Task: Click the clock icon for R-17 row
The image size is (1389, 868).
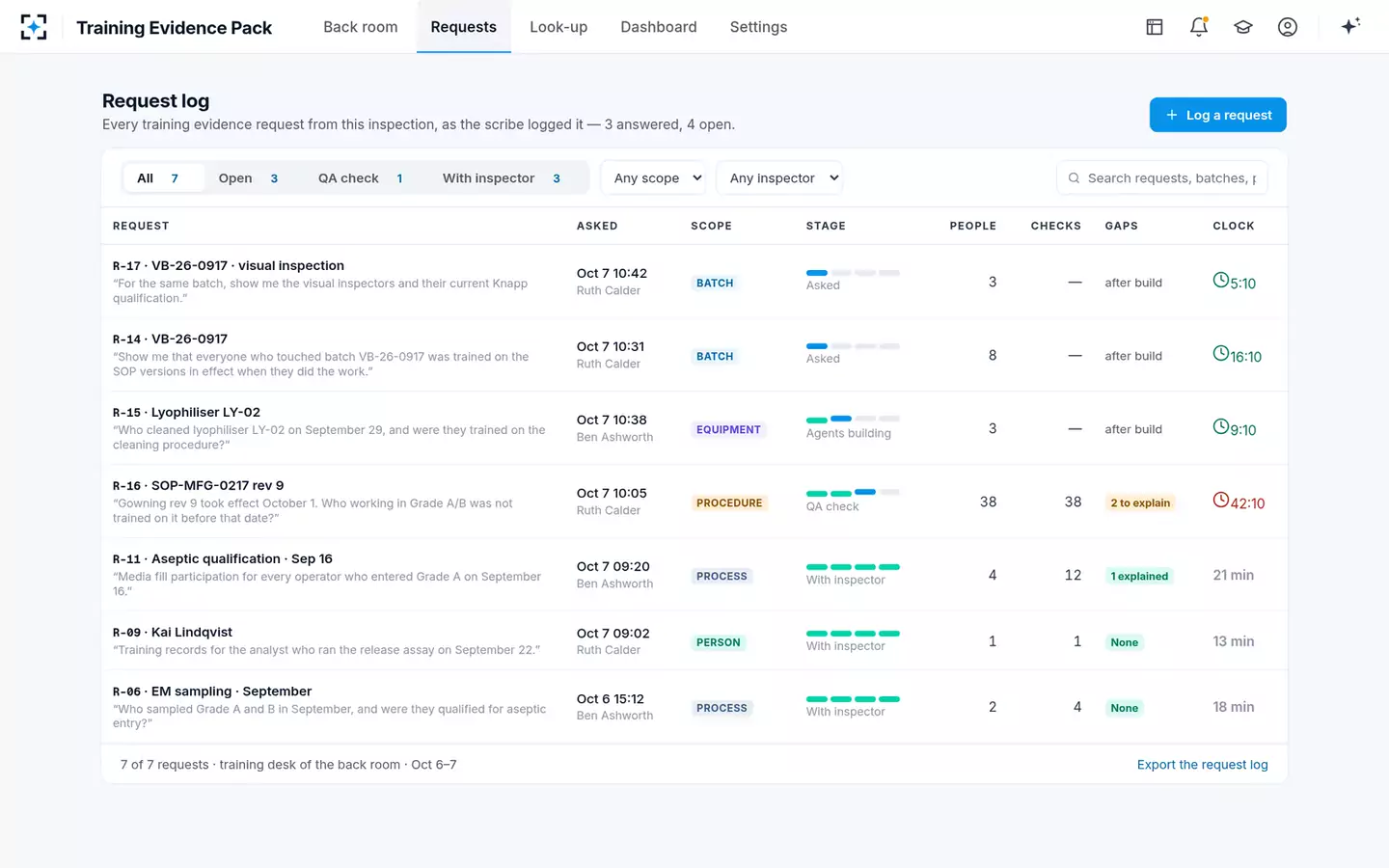Action: coord(1221,281)
